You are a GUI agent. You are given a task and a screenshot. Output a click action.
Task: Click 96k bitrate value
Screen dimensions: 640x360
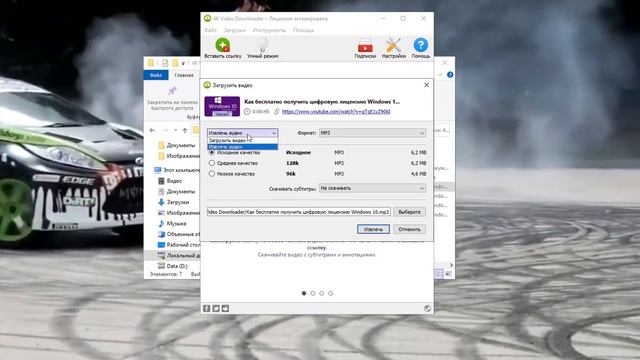click(291, 173)
